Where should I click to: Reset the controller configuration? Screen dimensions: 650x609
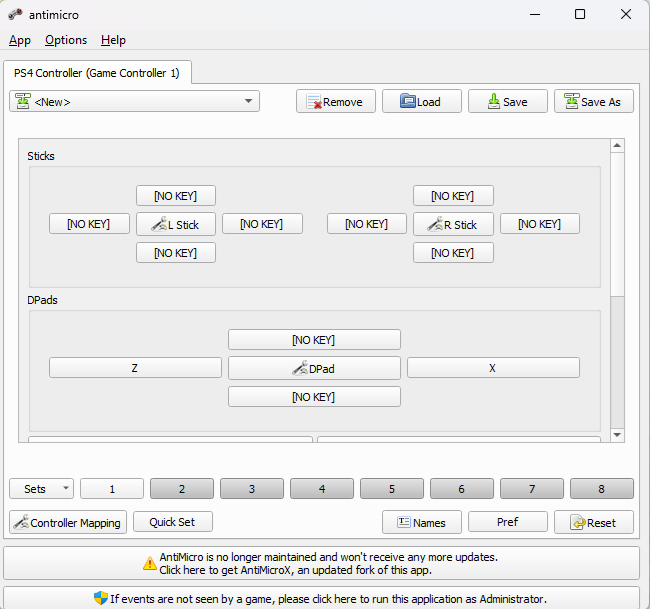594,522
